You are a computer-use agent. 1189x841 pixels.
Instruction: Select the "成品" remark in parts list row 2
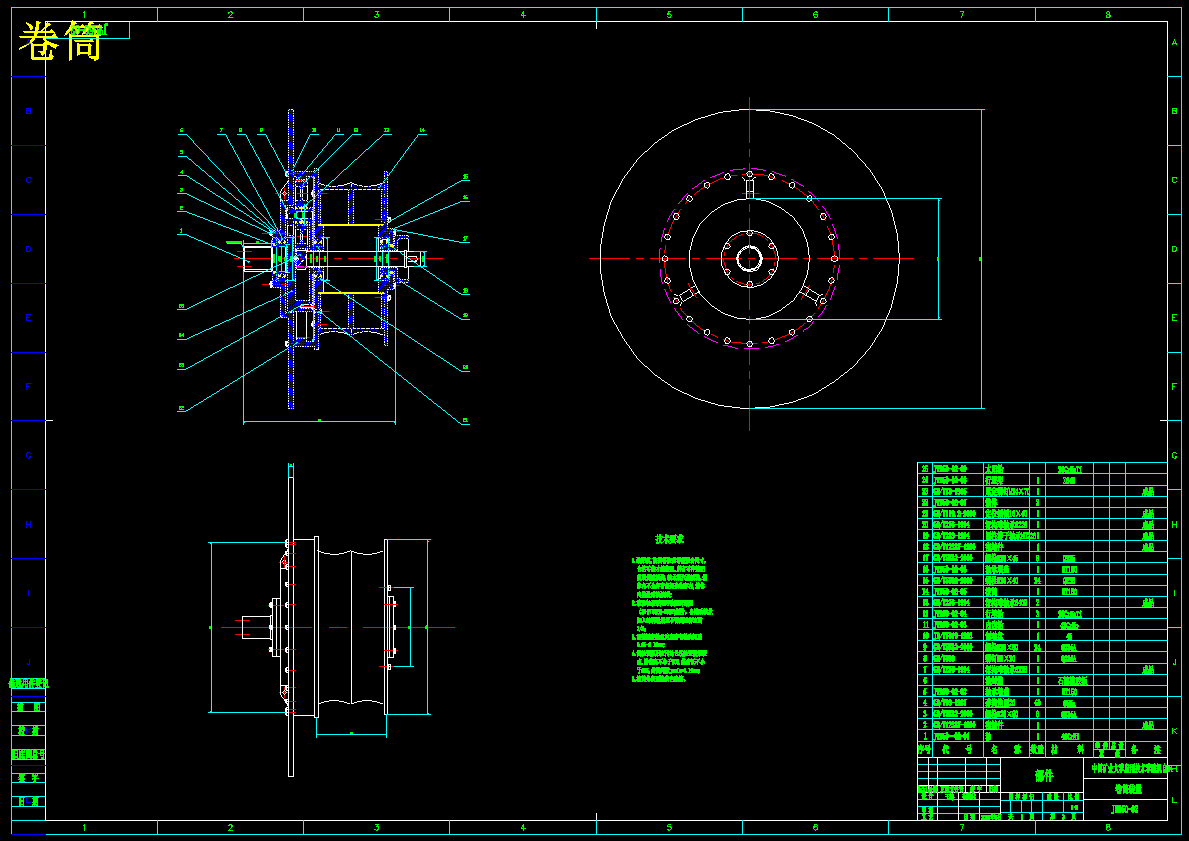click(x=1147, y=725)
